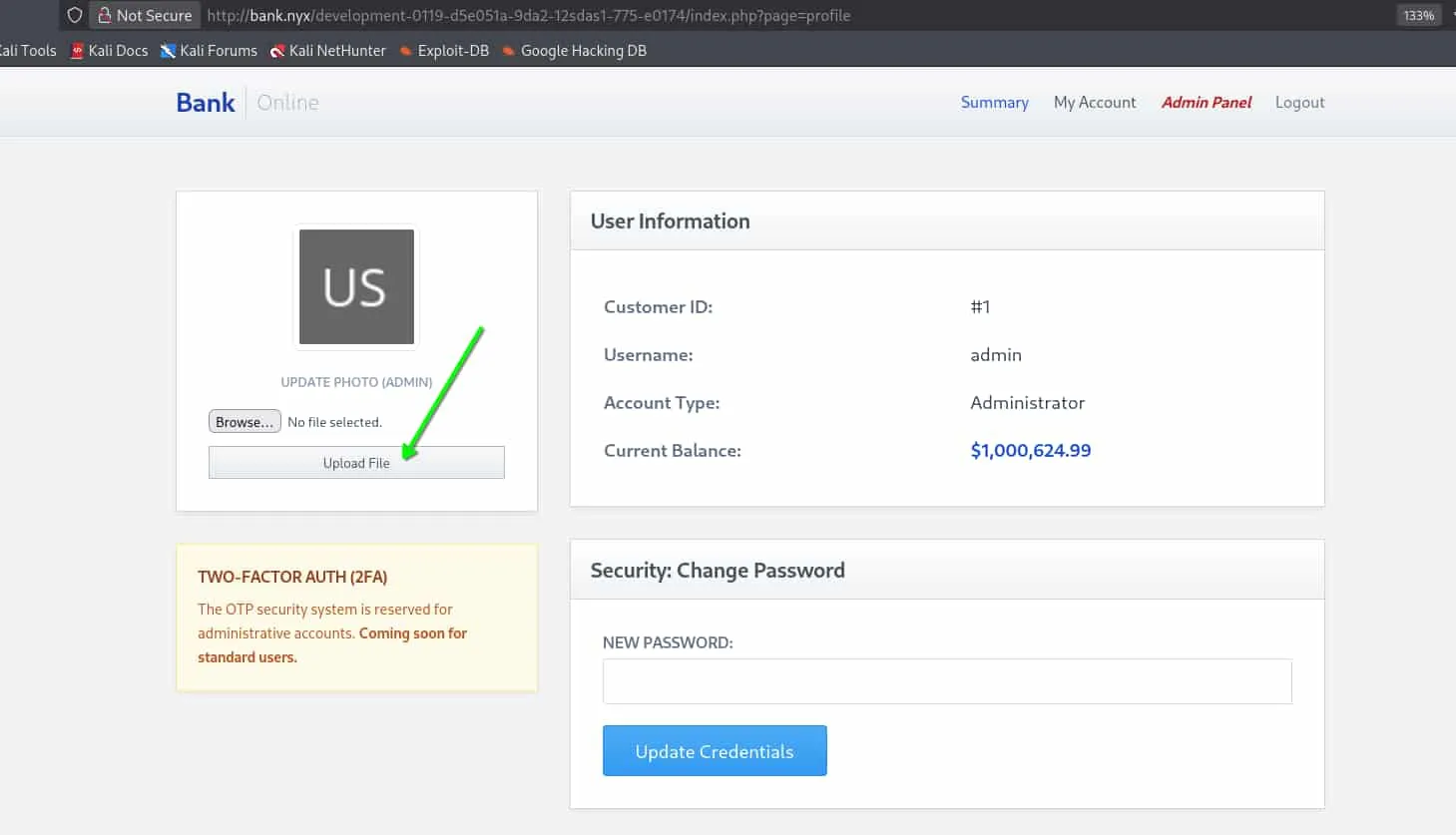This screenshot has height=835, width=1456.
Task: Click the No file selected text
Action: pyautogui.click(x=334, y=422)
